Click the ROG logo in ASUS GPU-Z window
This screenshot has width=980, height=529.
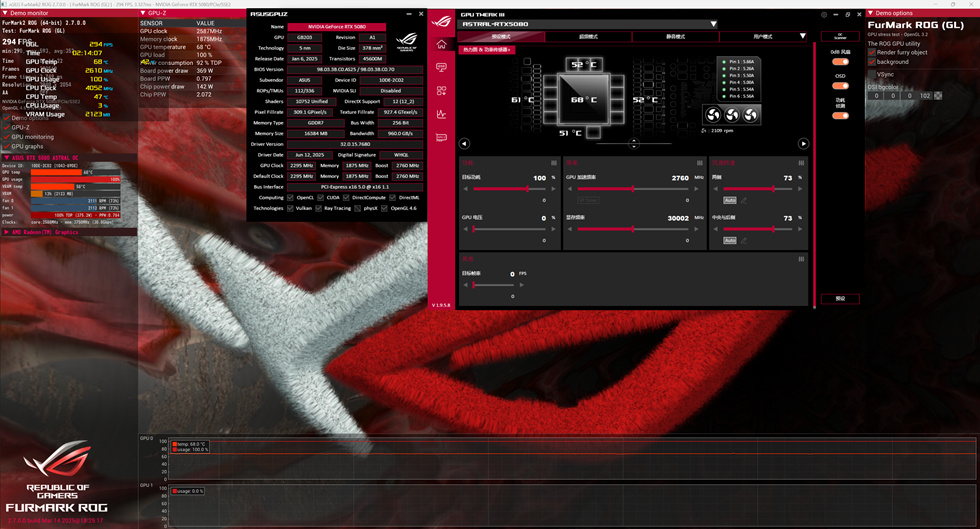coord(406,42)
